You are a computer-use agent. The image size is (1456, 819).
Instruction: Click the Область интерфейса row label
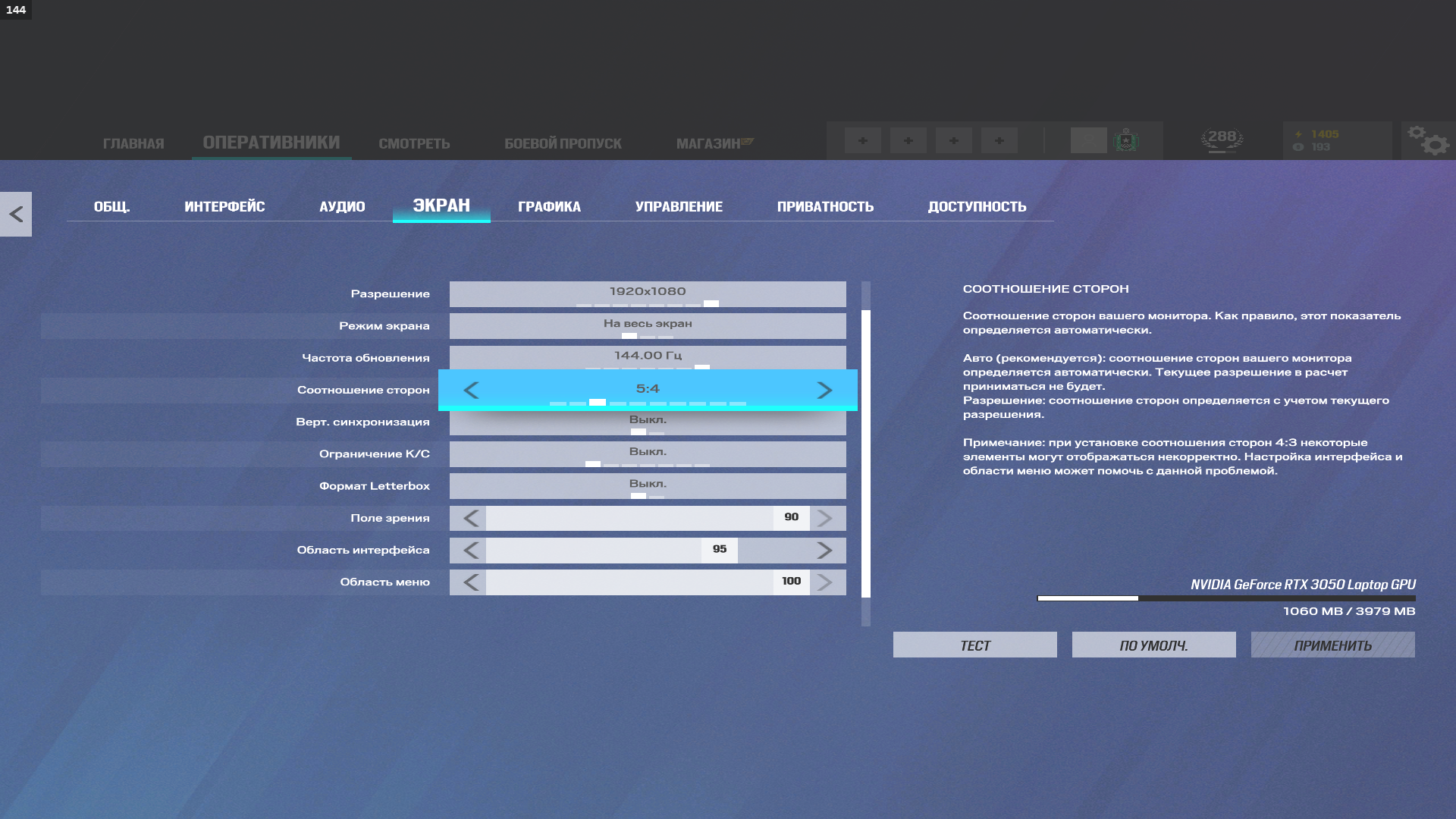click(363, 551)
